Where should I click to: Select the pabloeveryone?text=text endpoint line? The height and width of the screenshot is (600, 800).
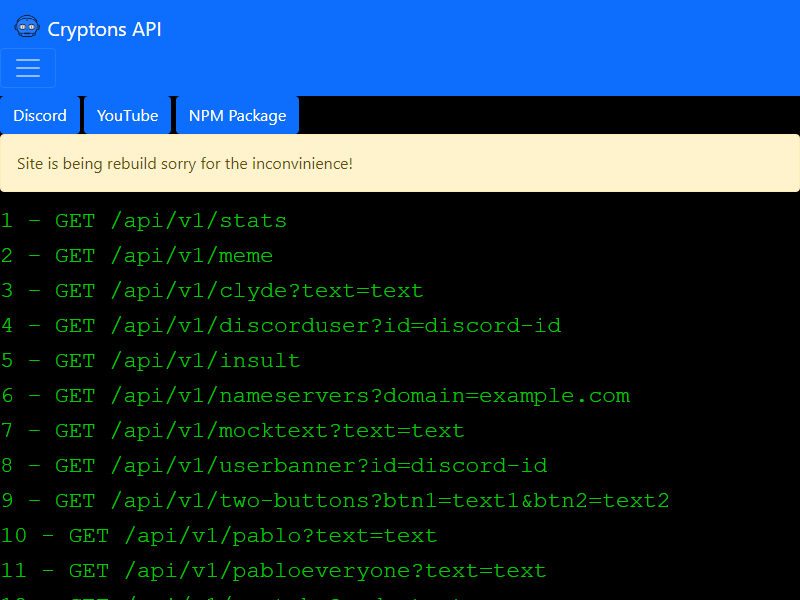pyautogui.click(x=273, y=571)
